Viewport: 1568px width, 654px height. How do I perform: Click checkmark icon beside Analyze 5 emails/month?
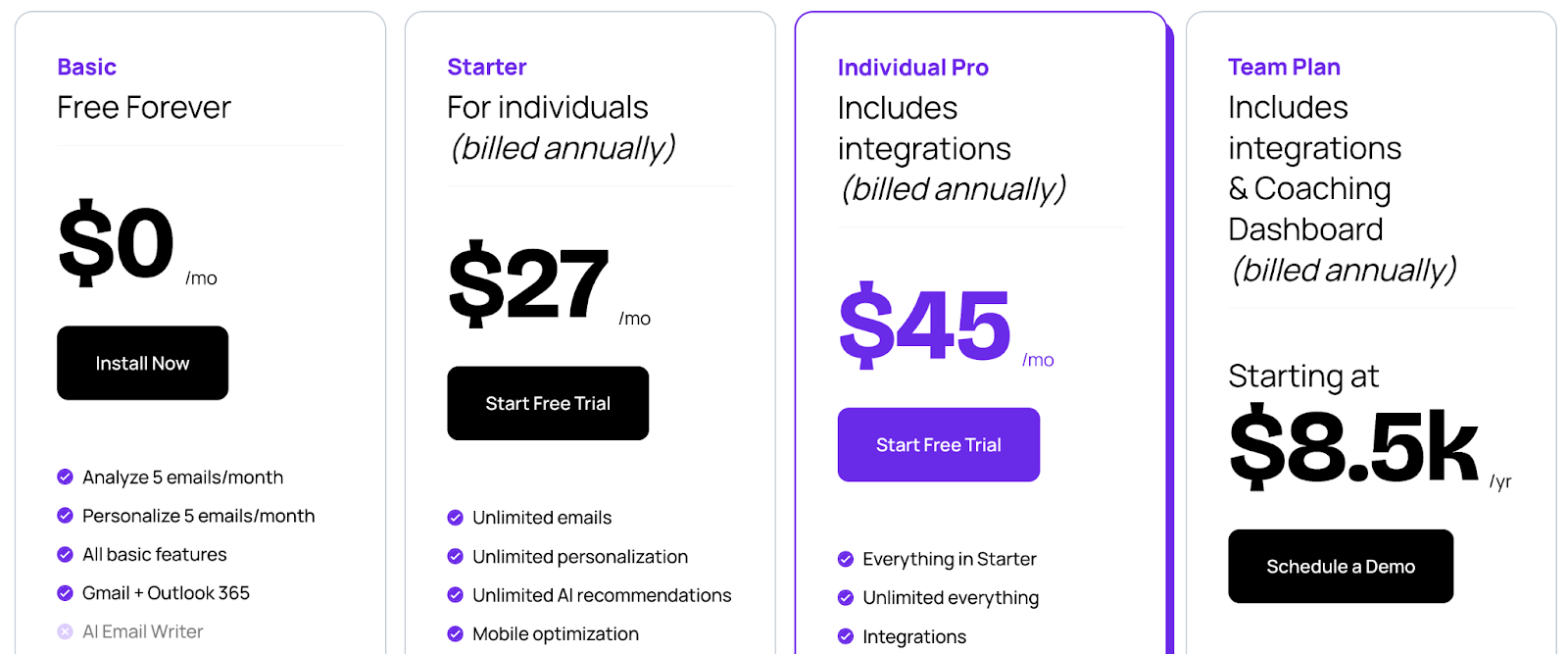pyautogui.click(x=66, y=477)
